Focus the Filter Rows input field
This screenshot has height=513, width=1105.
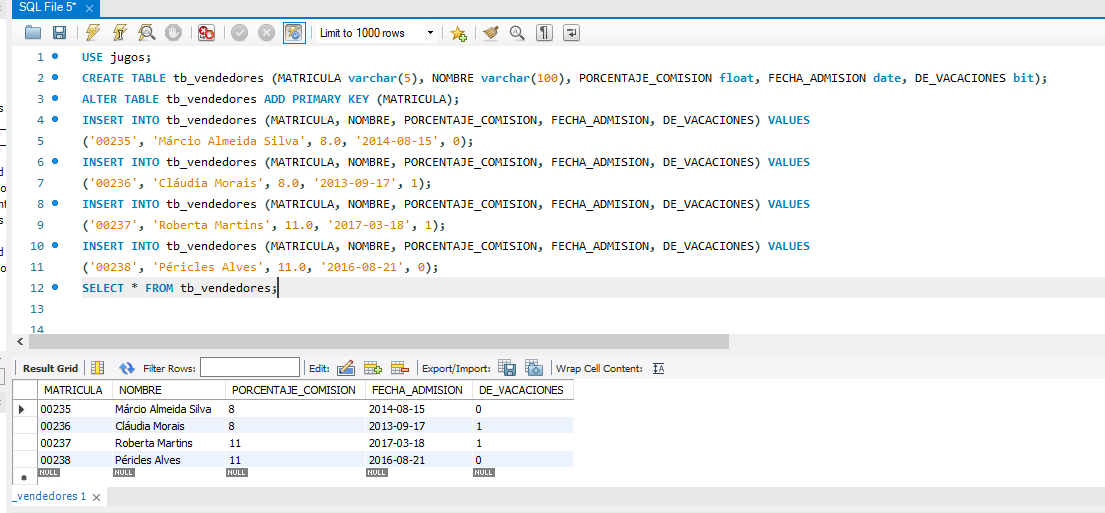[x=250, y=367]
